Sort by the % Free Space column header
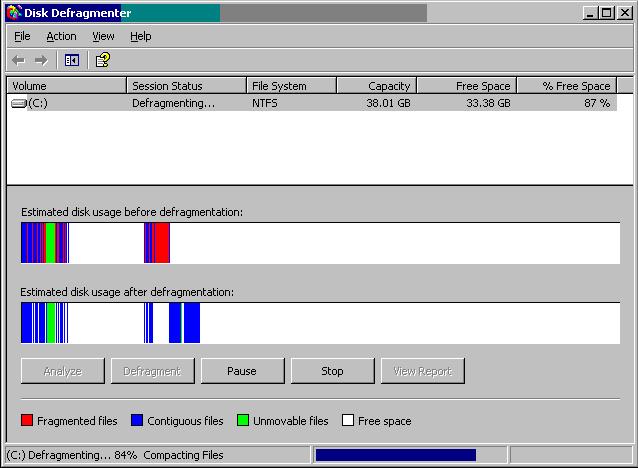 point(567,86)
